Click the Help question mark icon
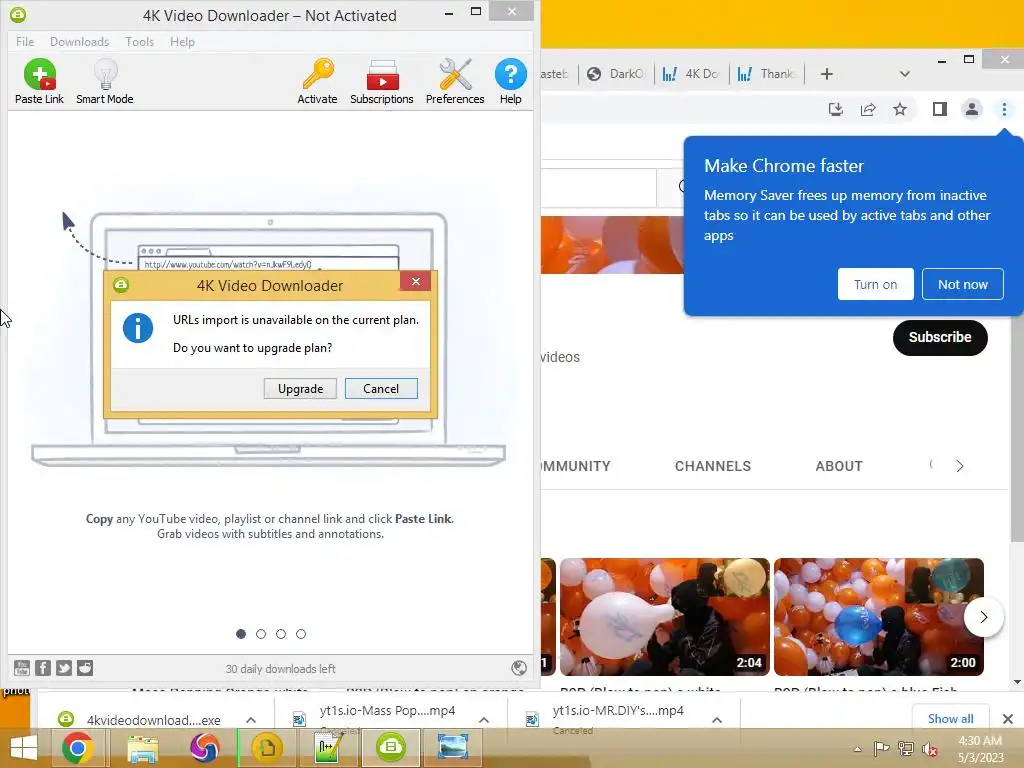Screen dimensions: 1024x768 coord(511,81)
